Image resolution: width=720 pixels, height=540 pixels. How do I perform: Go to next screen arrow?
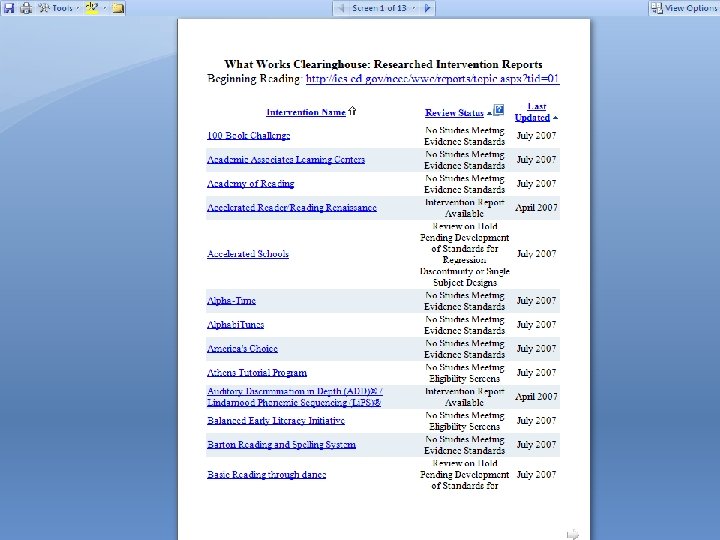428,8
